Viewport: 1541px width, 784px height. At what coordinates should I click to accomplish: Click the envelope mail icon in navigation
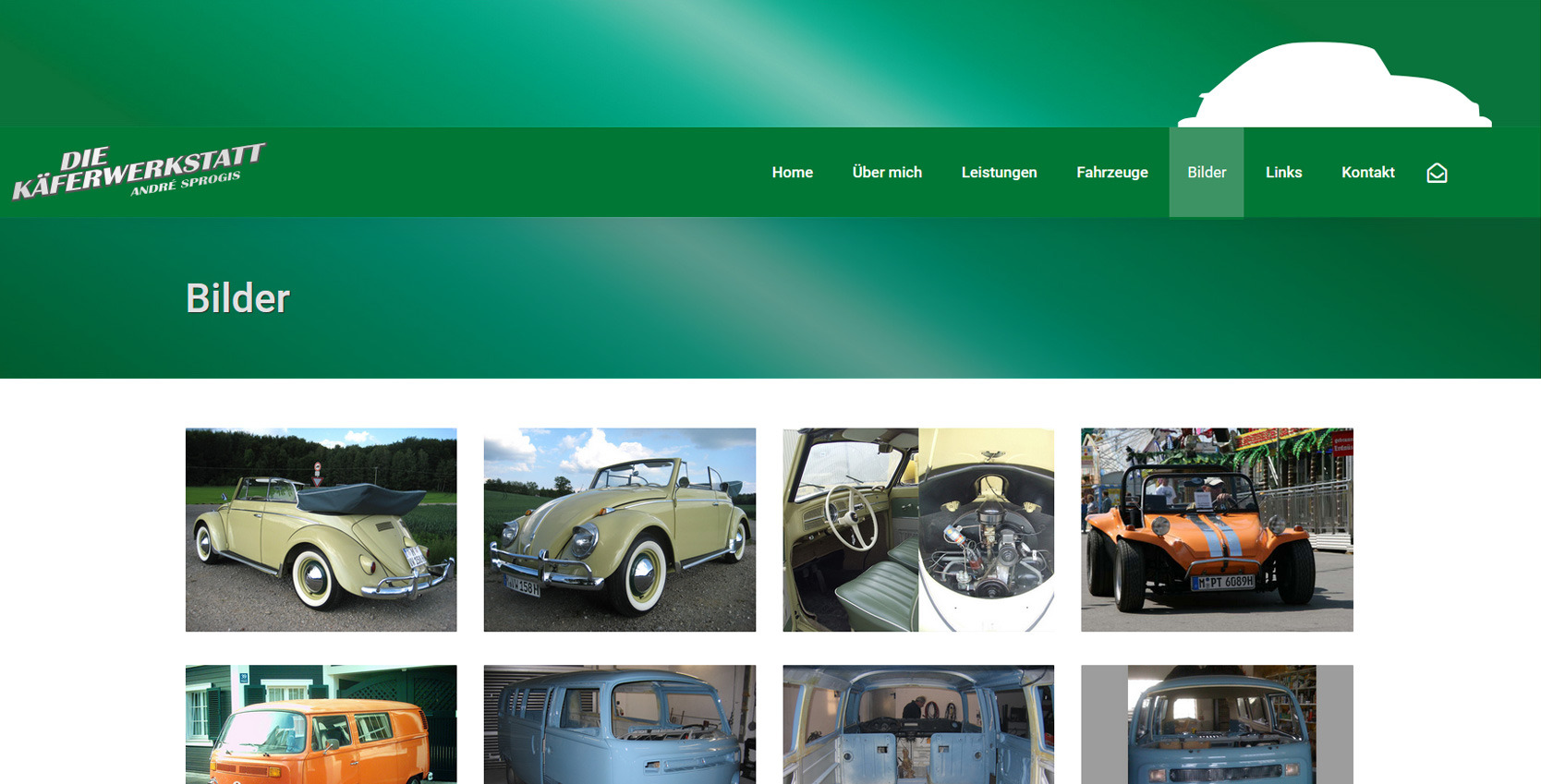click(1437, 173)
